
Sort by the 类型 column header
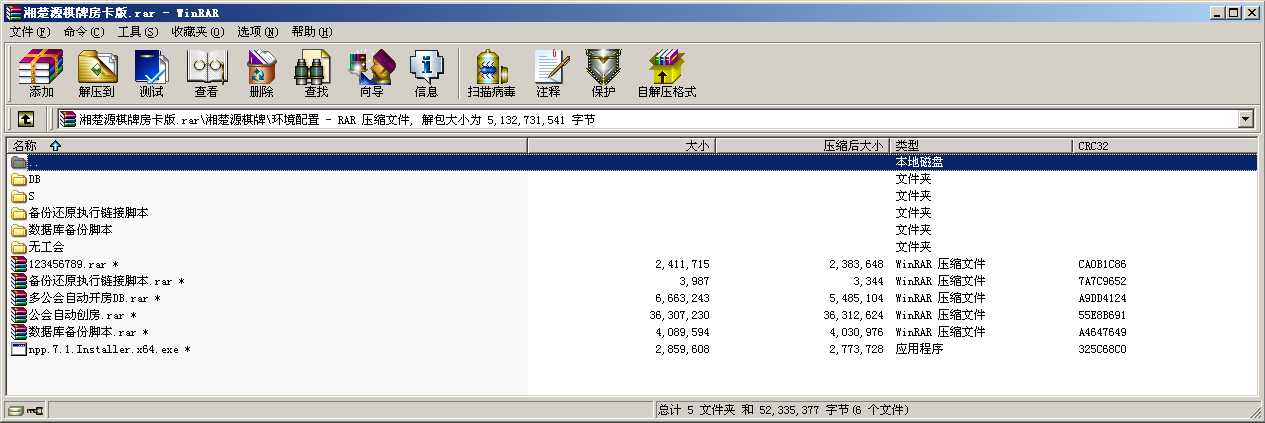(x=979, y=145)
